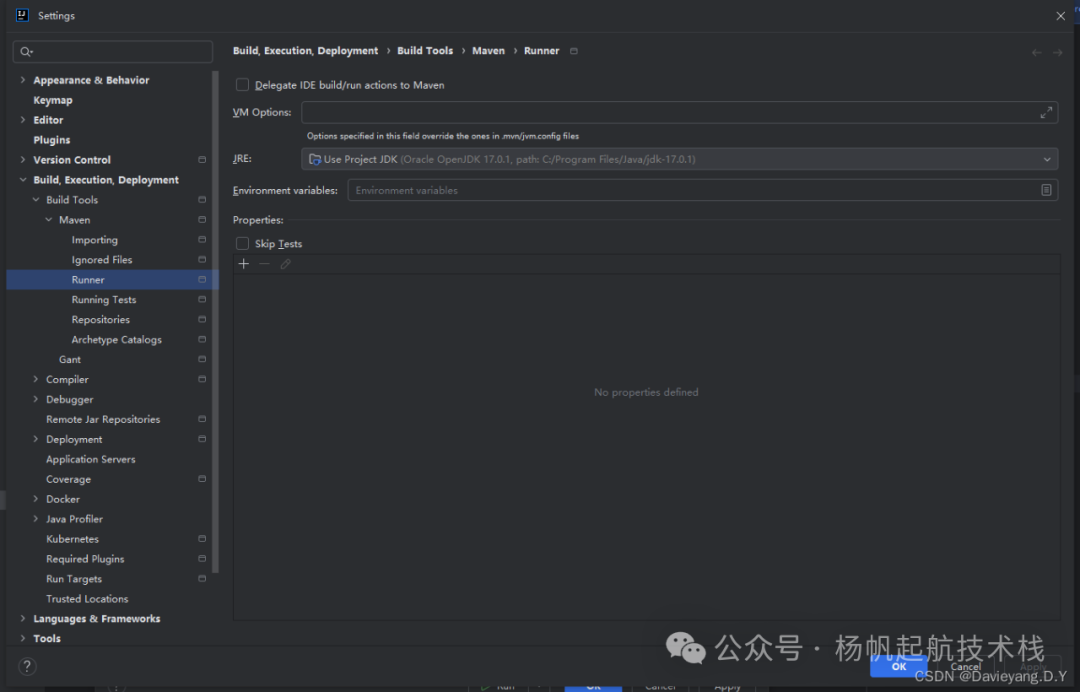The width and height of the screenshot is (1080, 692).
Task: Click the project icon beside Compiler
Action: pos(202,379)
